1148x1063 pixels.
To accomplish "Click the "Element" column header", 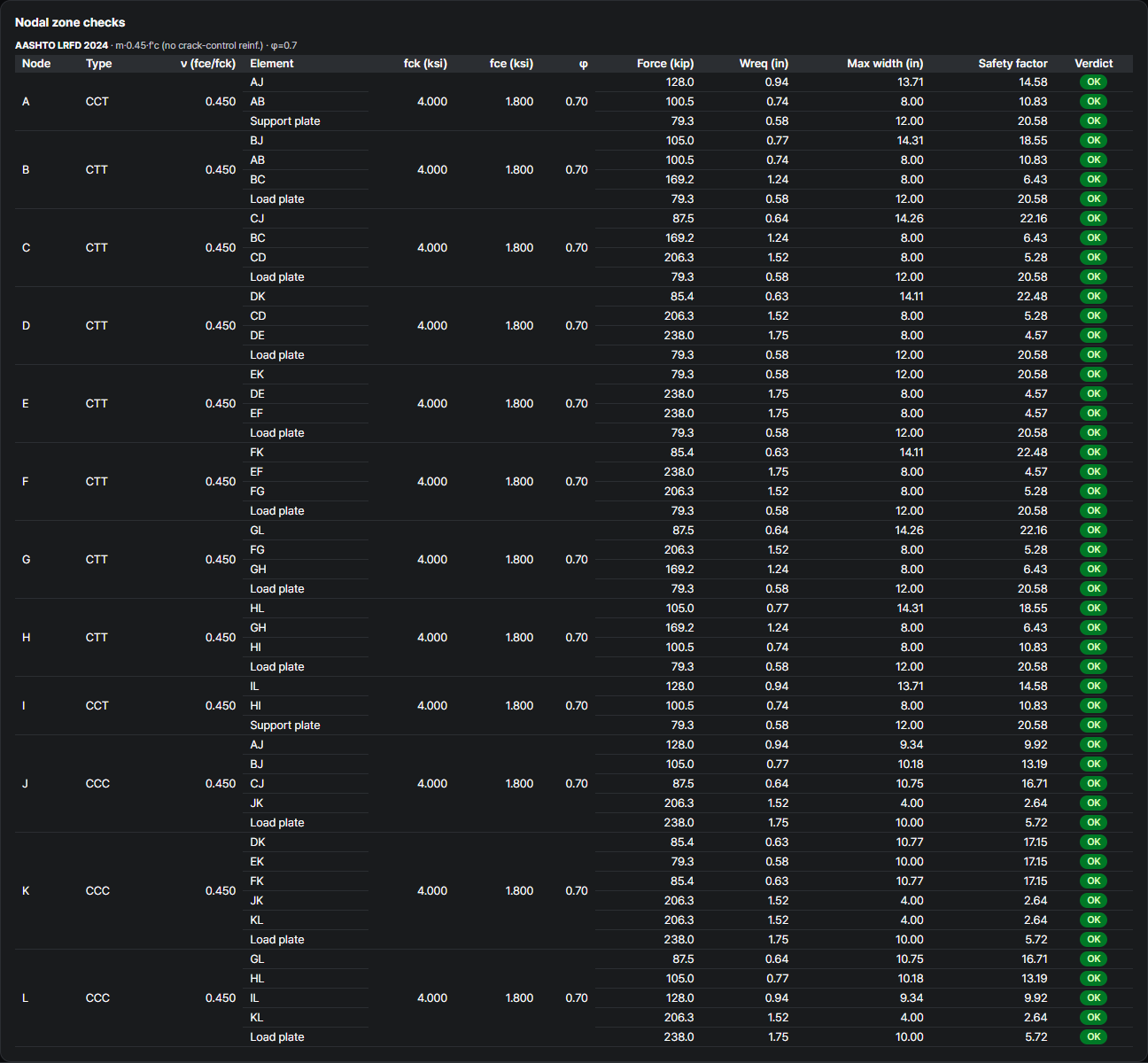I will 272,64.
